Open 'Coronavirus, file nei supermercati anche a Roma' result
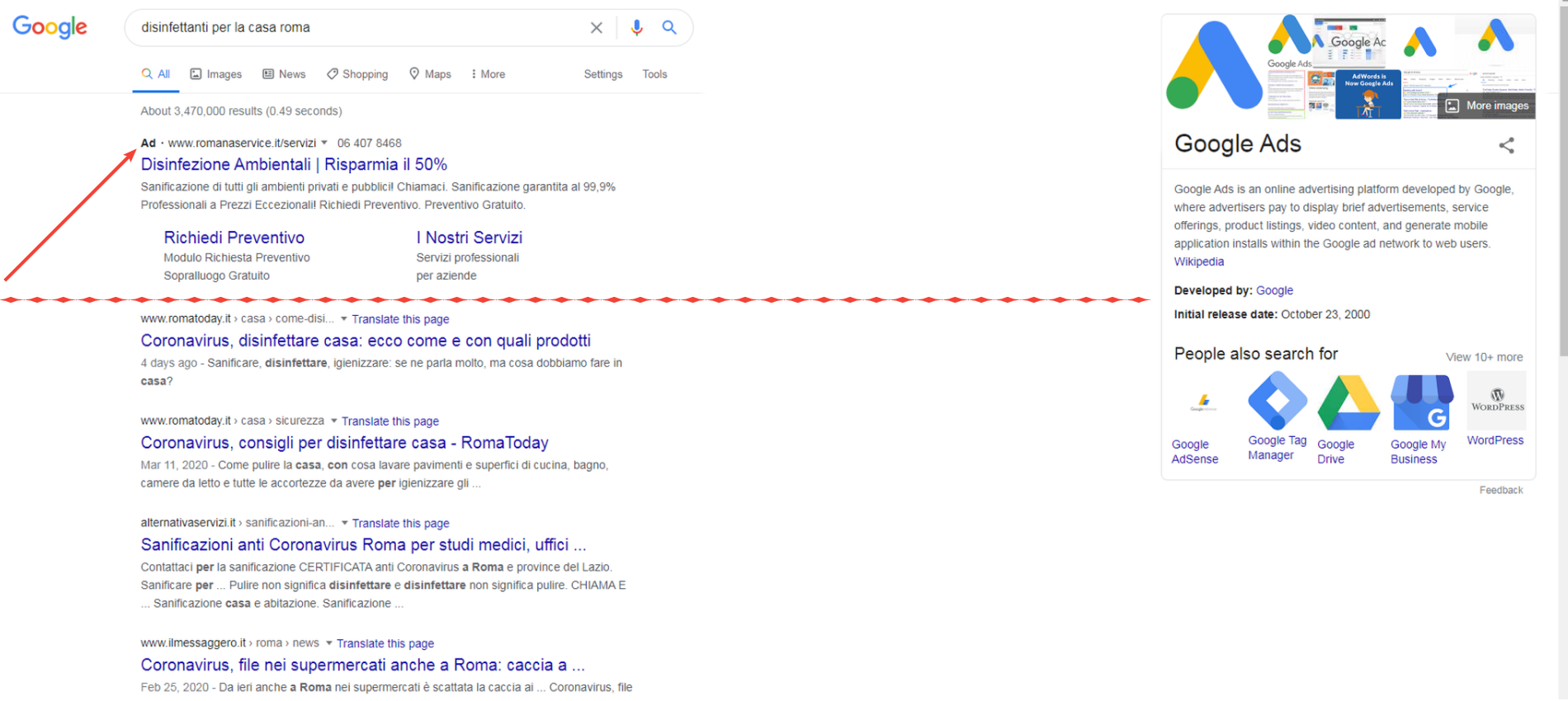 [362, 666]
